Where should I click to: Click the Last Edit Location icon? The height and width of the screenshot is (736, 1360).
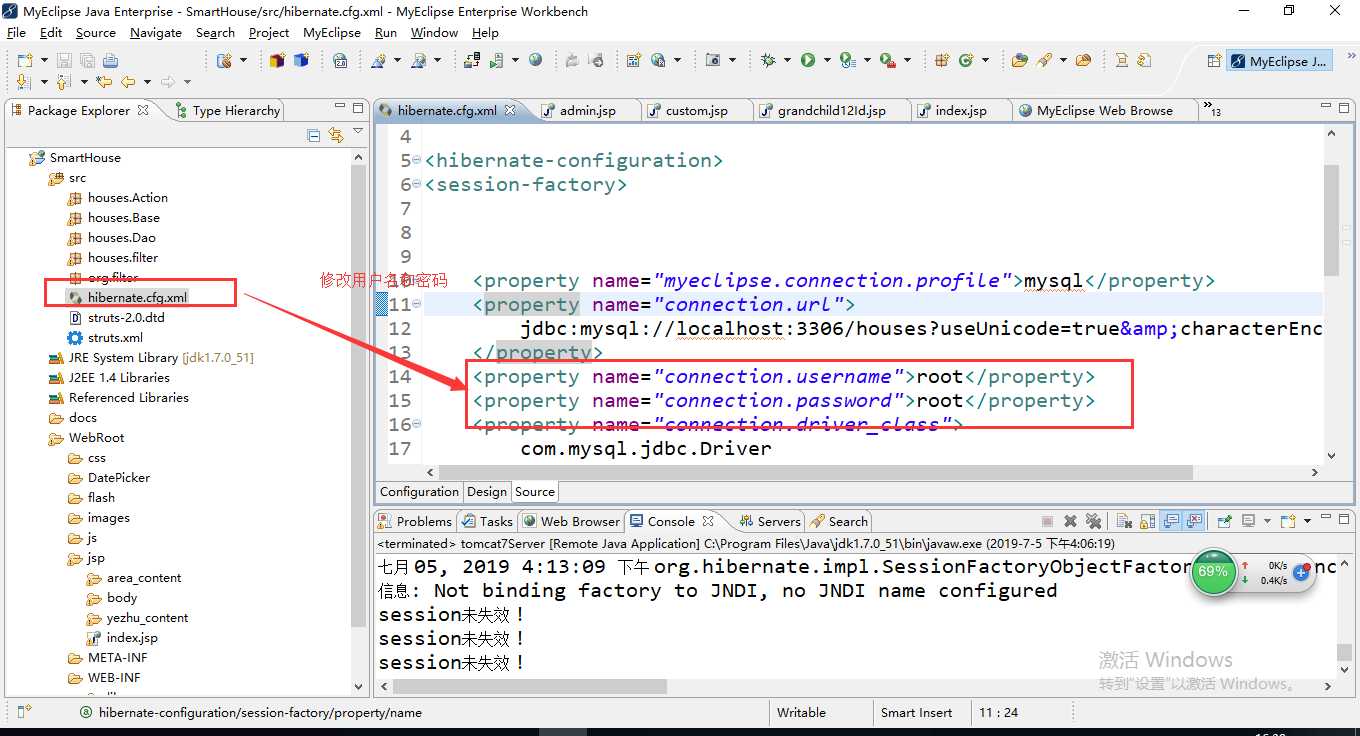tap(104, 82)
